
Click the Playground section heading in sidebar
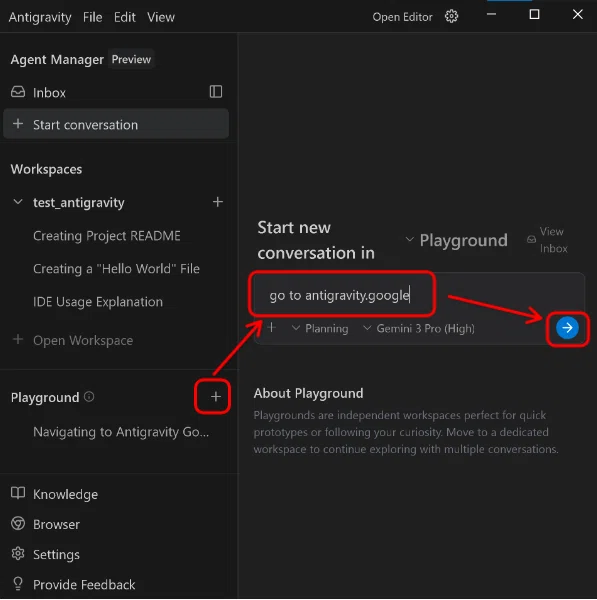click(x=45, y=397)
